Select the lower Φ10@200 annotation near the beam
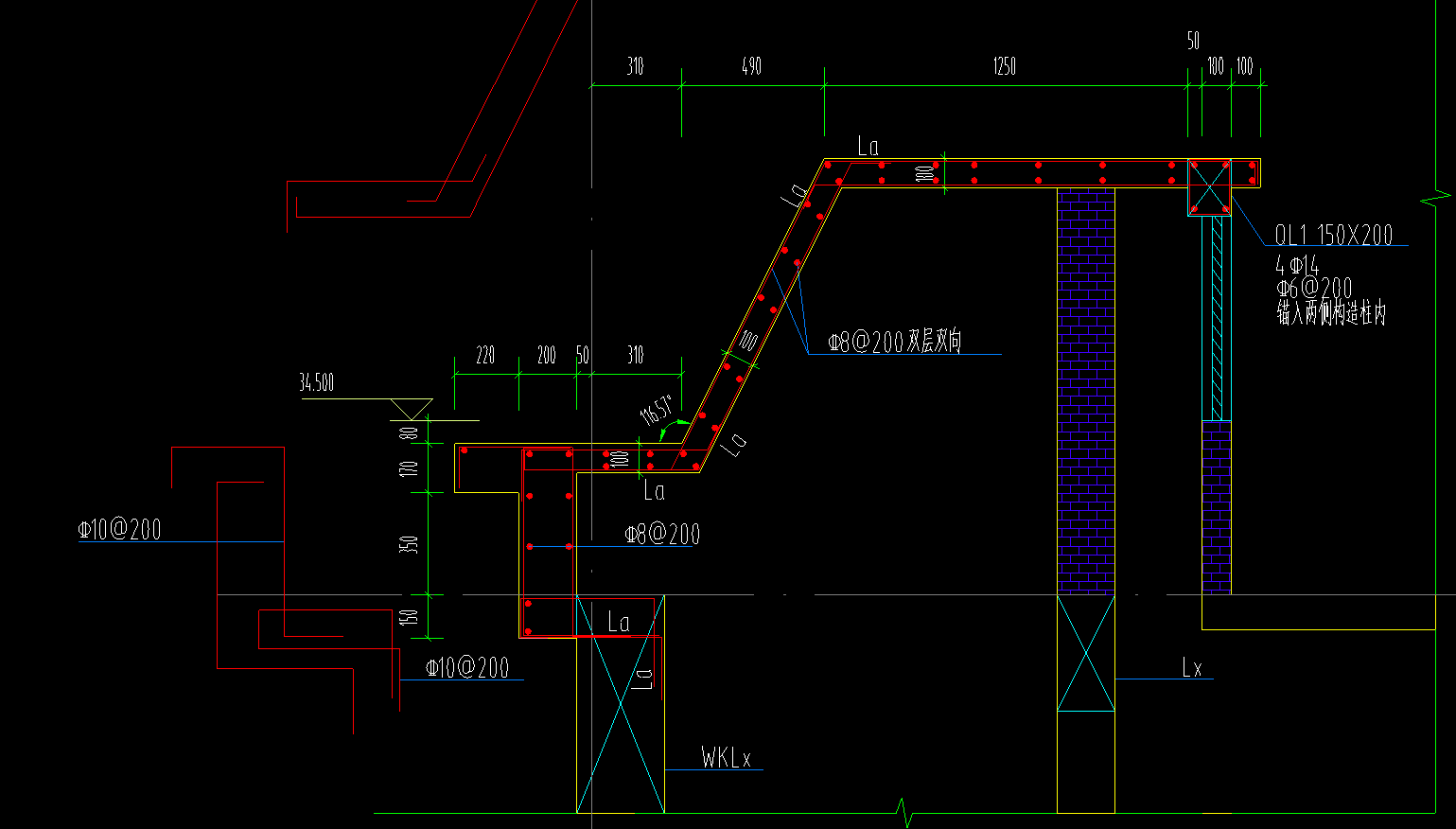The image size is (1456, 829). pyautogui.click(x=467, y=668)
